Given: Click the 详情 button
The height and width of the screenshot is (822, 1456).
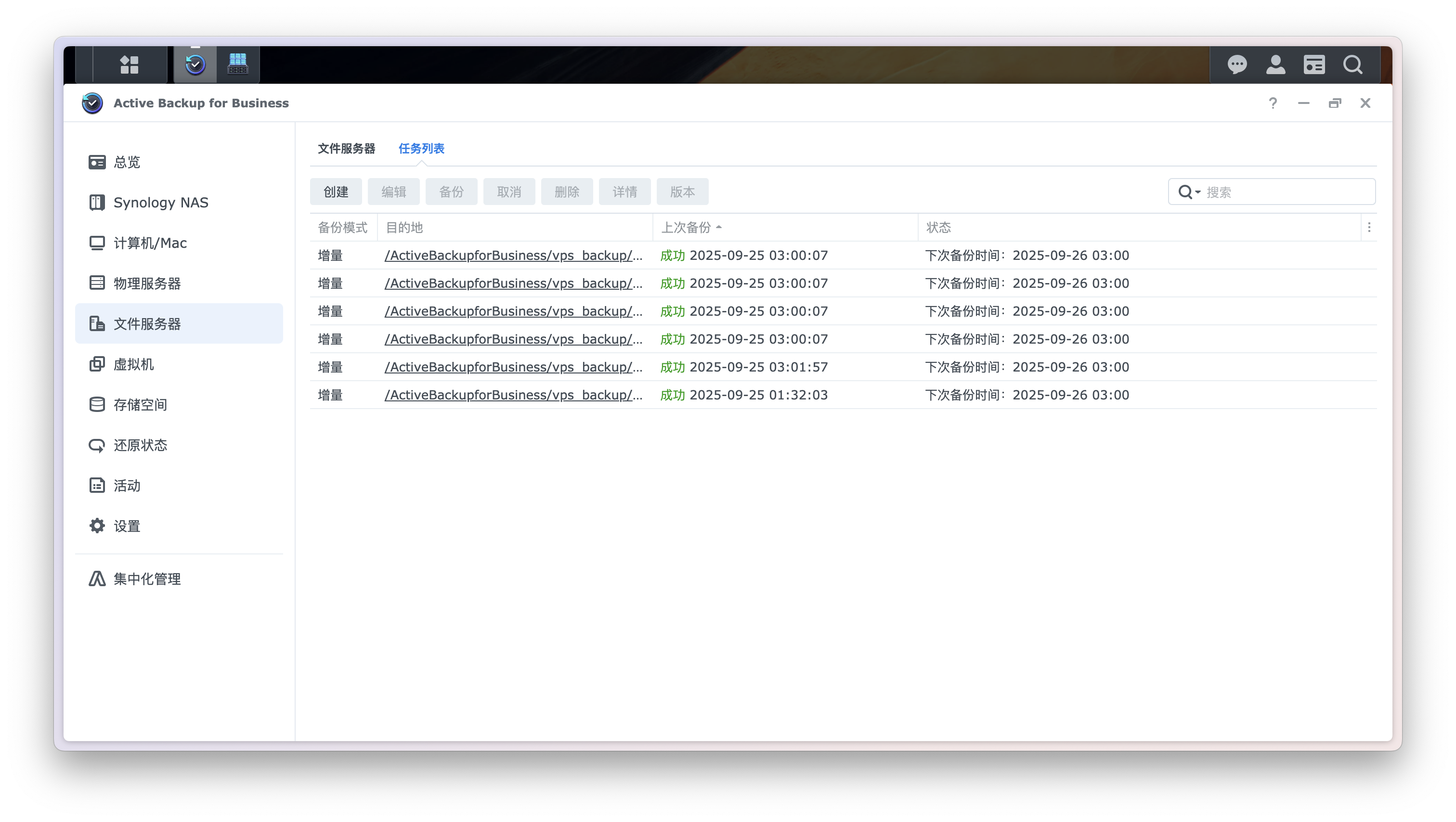Looking at the screenshot, I should (x=624, y=192).
